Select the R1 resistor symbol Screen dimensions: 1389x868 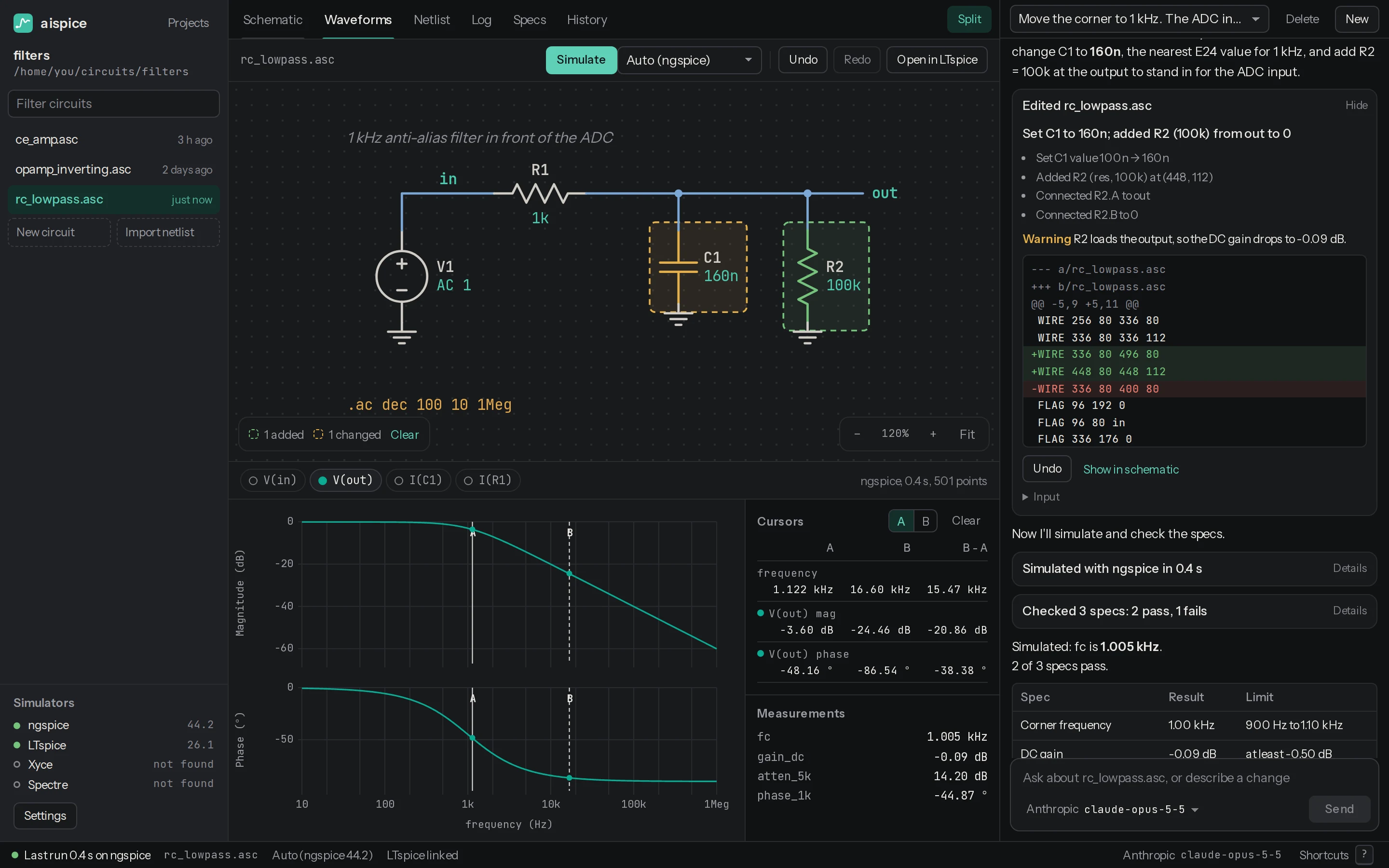[540, 193]
